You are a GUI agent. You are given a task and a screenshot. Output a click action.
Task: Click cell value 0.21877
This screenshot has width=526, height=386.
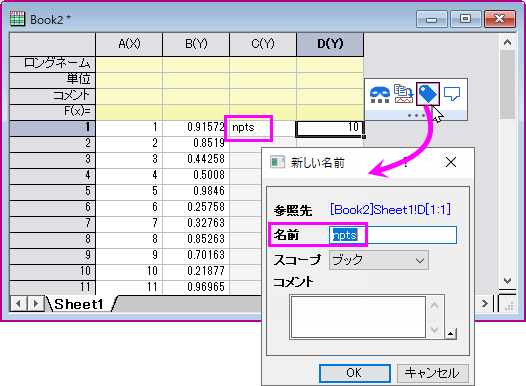196,271
